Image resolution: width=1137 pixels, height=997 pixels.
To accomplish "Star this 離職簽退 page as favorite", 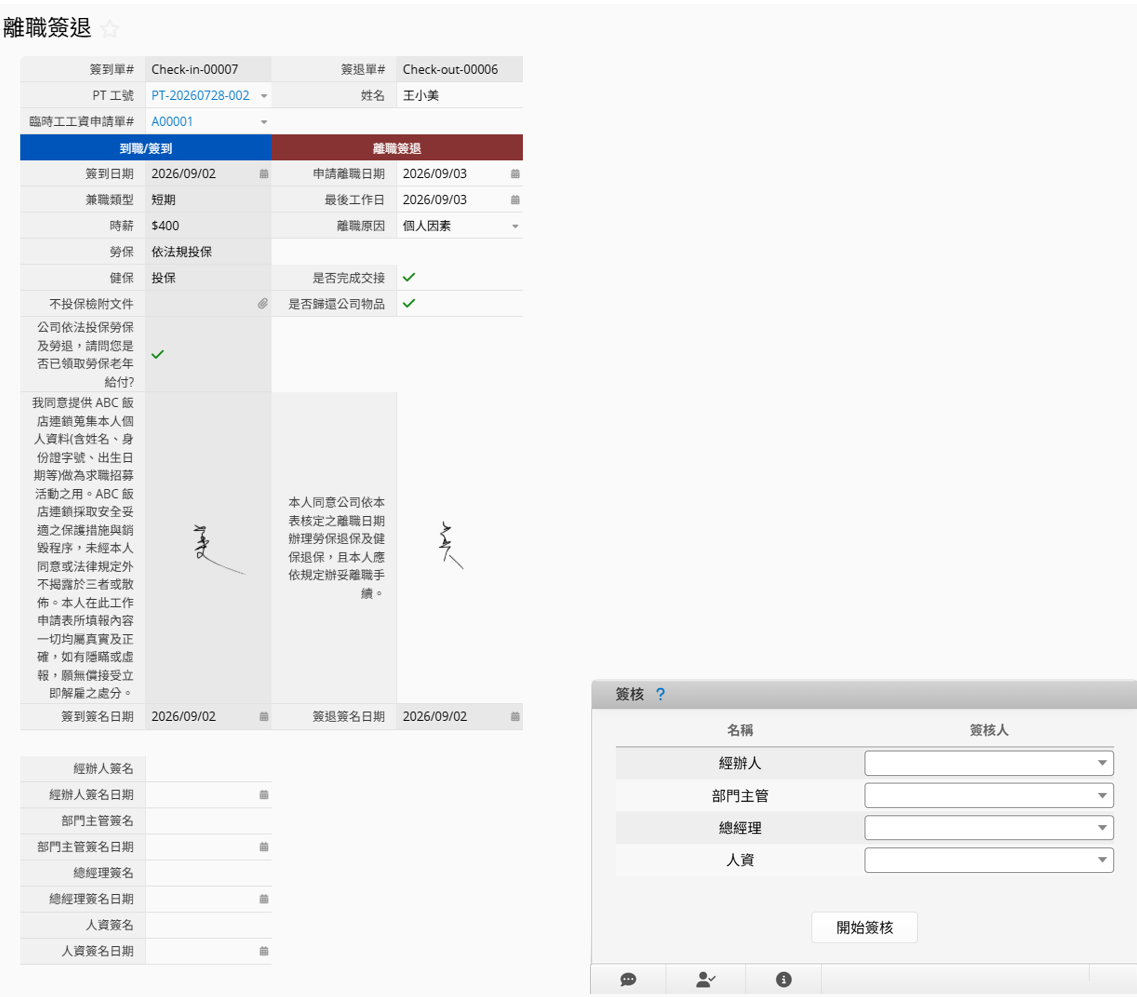I will point(109,29).
